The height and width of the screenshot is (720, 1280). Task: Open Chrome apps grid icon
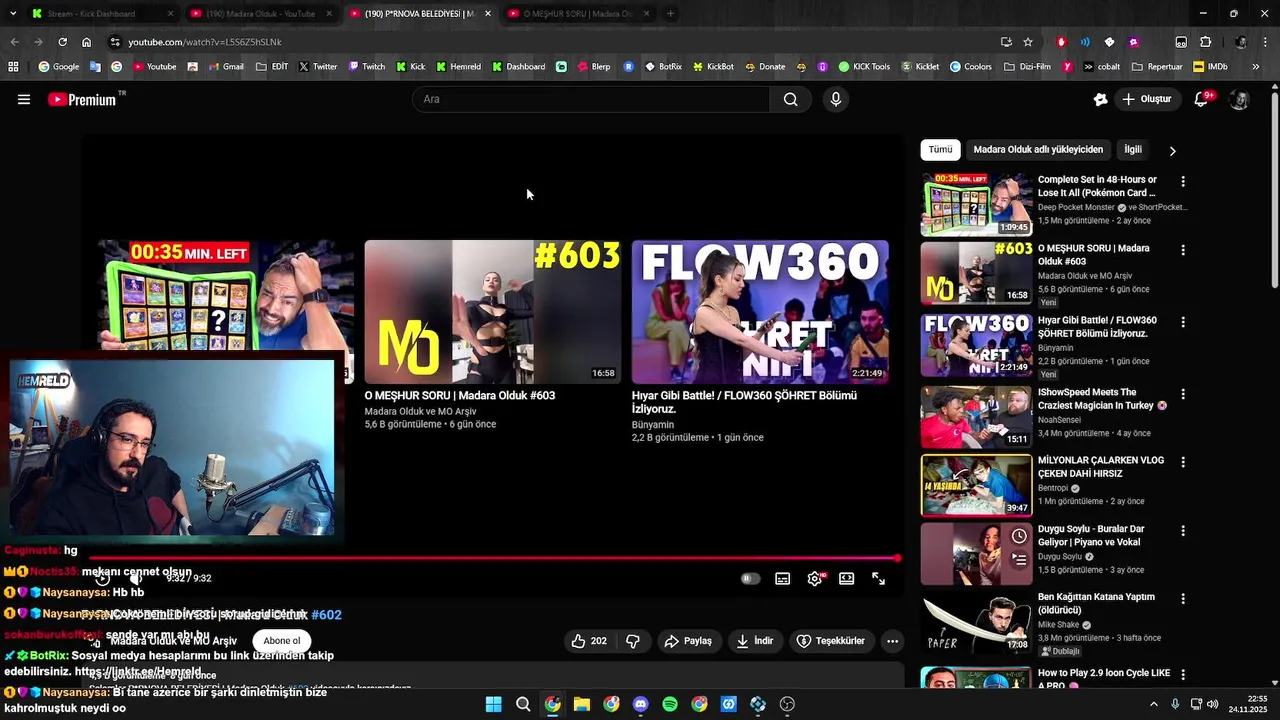tap(13, 67)
